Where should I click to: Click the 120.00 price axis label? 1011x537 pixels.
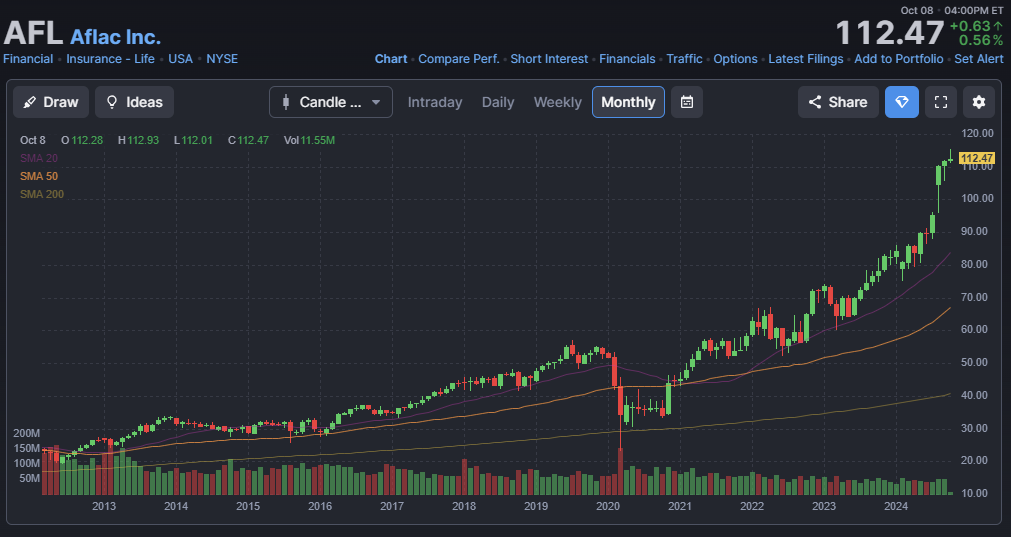click(x=977, y=133)
